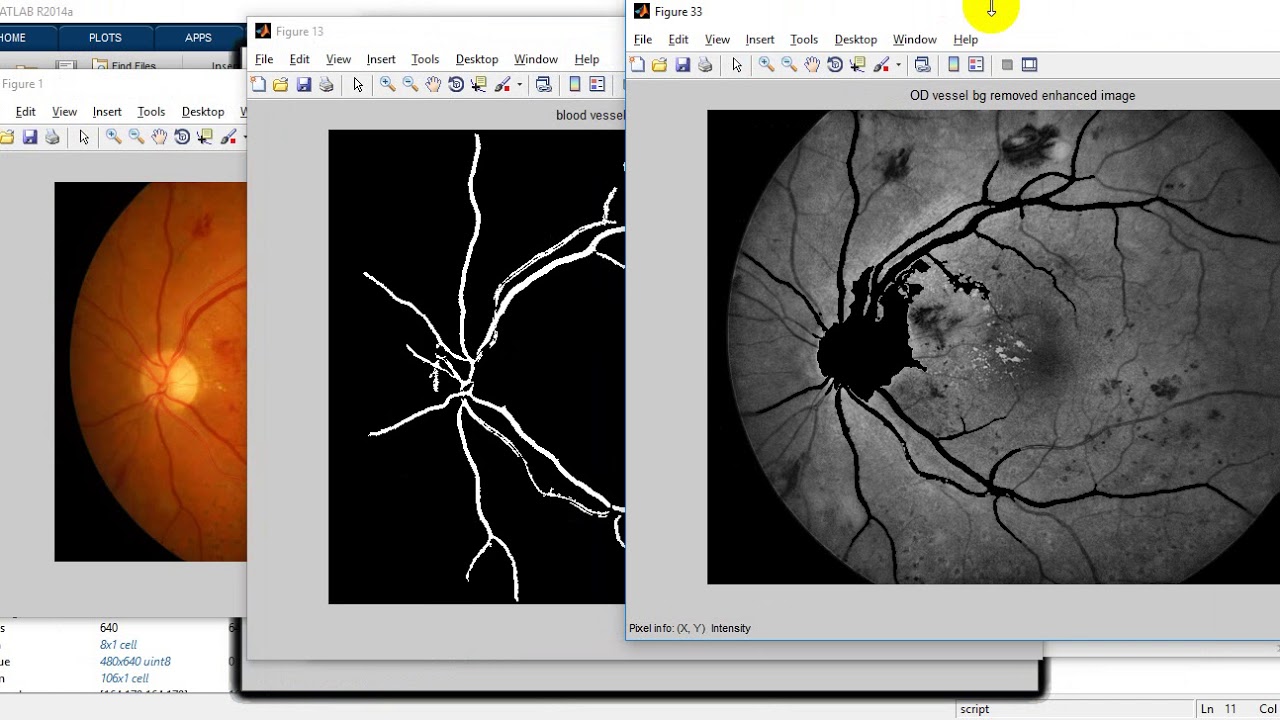Select the Edit Plot arrow in Figure 33
1280x720 pixels.
pos(737,65)
